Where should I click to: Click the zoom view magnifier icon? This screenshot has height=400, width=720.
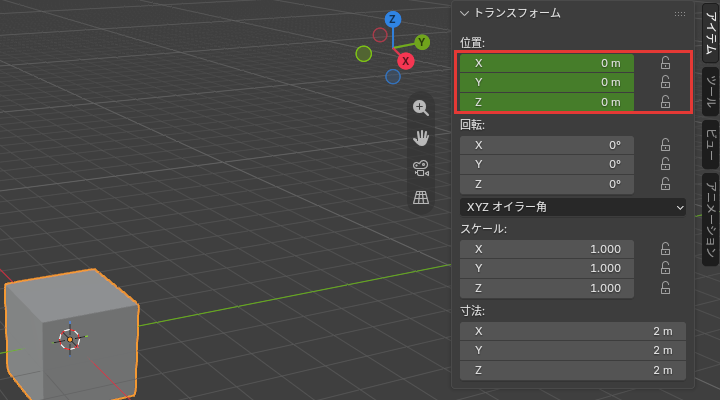point(421,108)
